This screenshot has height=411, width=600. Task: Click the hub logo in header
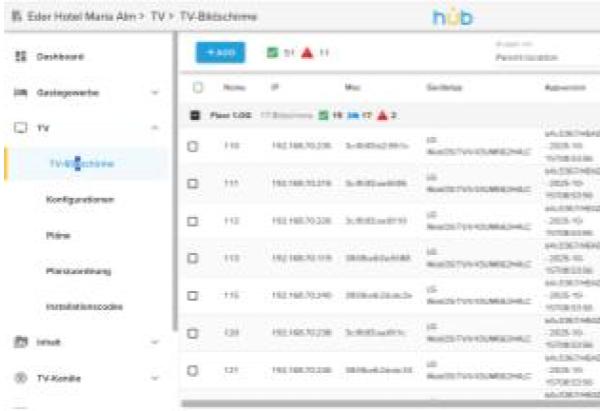(x=453, y=17)
